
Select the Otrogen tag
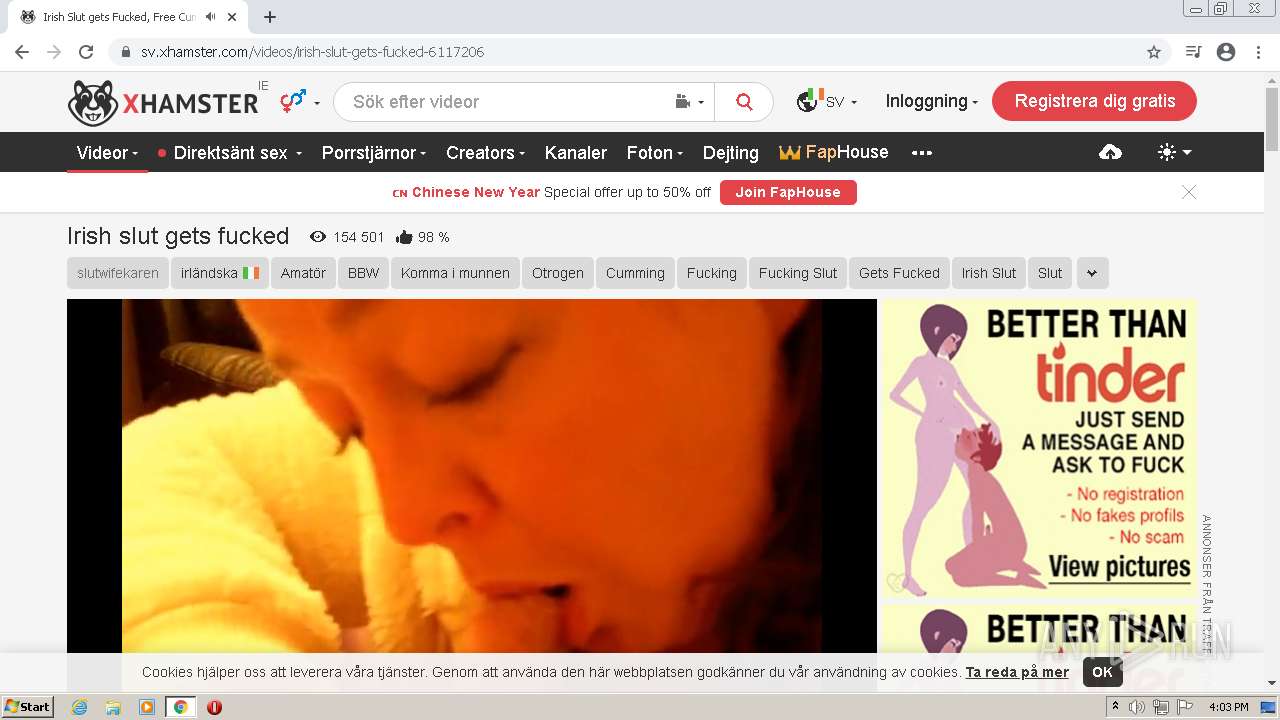557,273
